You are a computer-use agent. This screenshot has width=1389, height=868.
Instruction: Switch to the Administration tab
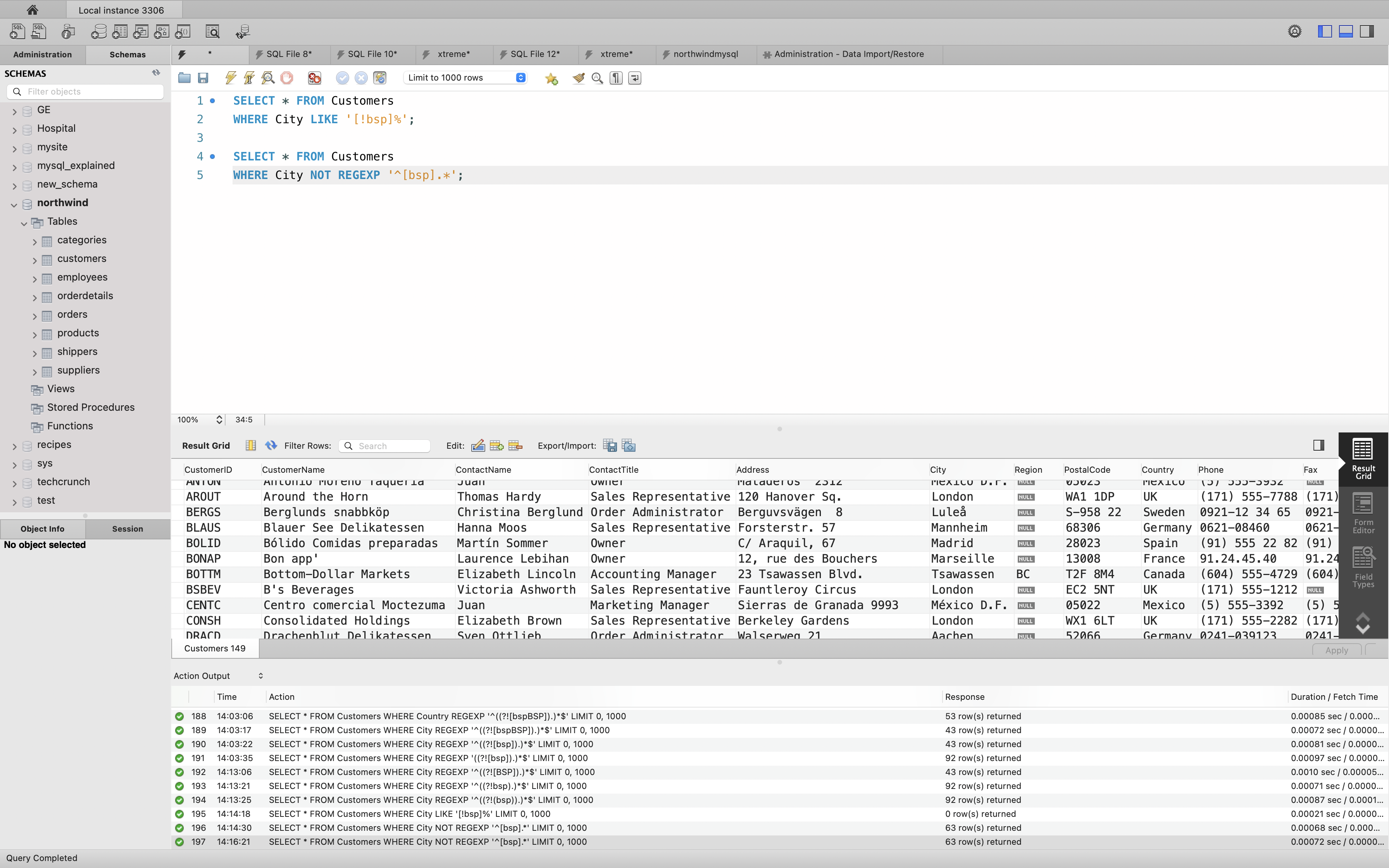[43, 55]
